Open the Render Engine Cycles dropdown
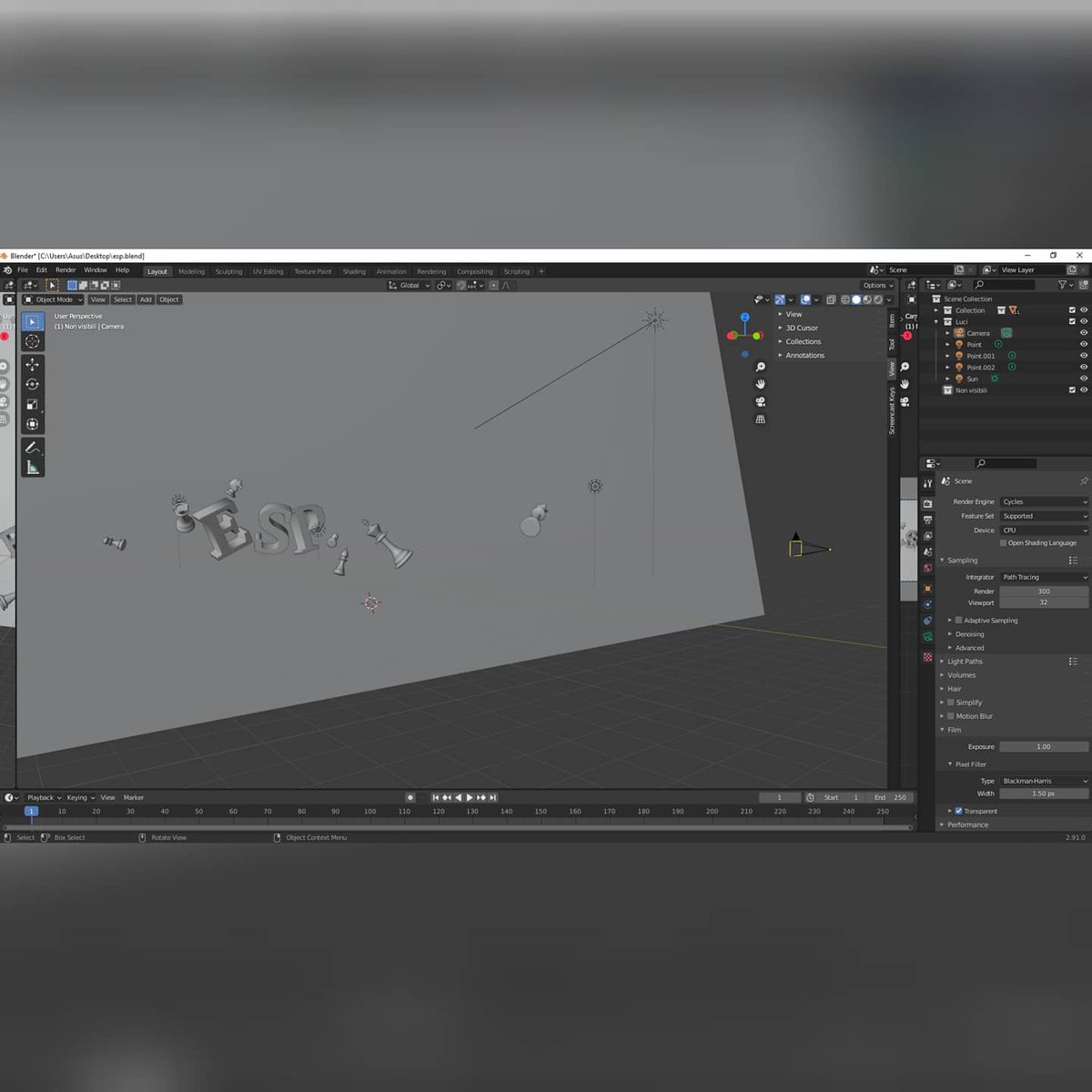This screenshot has height=1092, width=1092. click(x=1044, y=501)
